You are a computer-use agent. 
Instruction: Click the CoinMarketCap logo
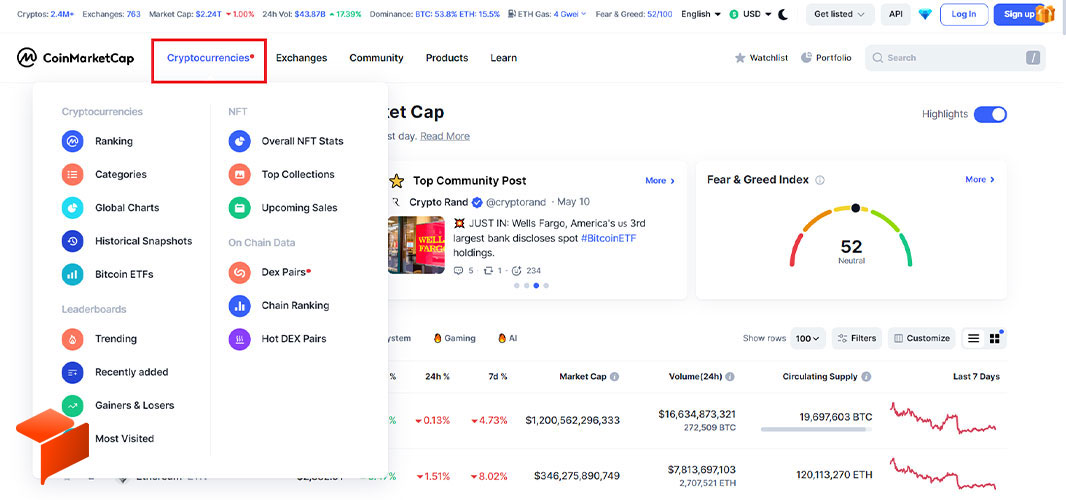coord(75,58)
